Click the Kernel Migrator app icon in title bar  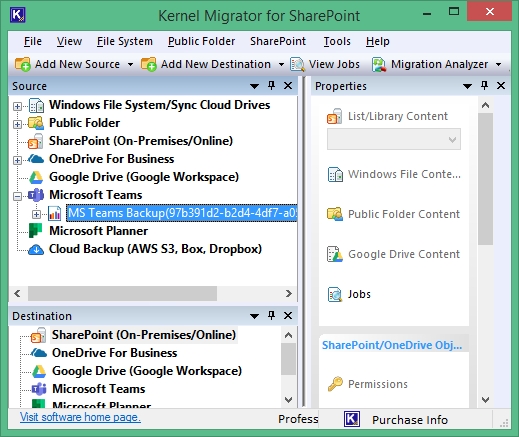[x=18, y=15]
